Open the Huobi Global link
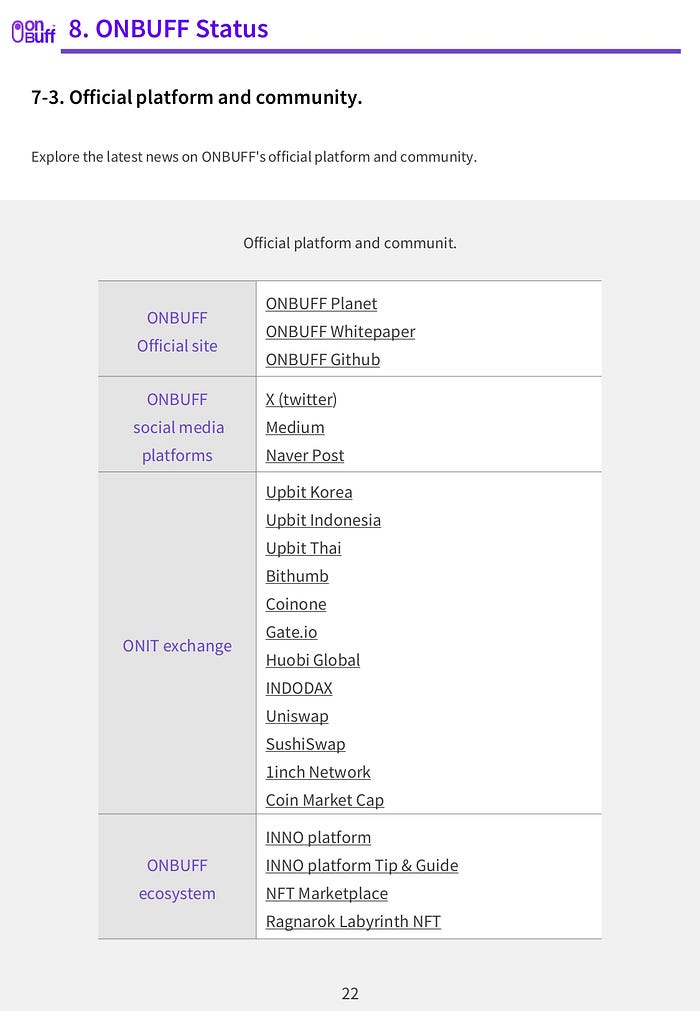 coord(313,660)
